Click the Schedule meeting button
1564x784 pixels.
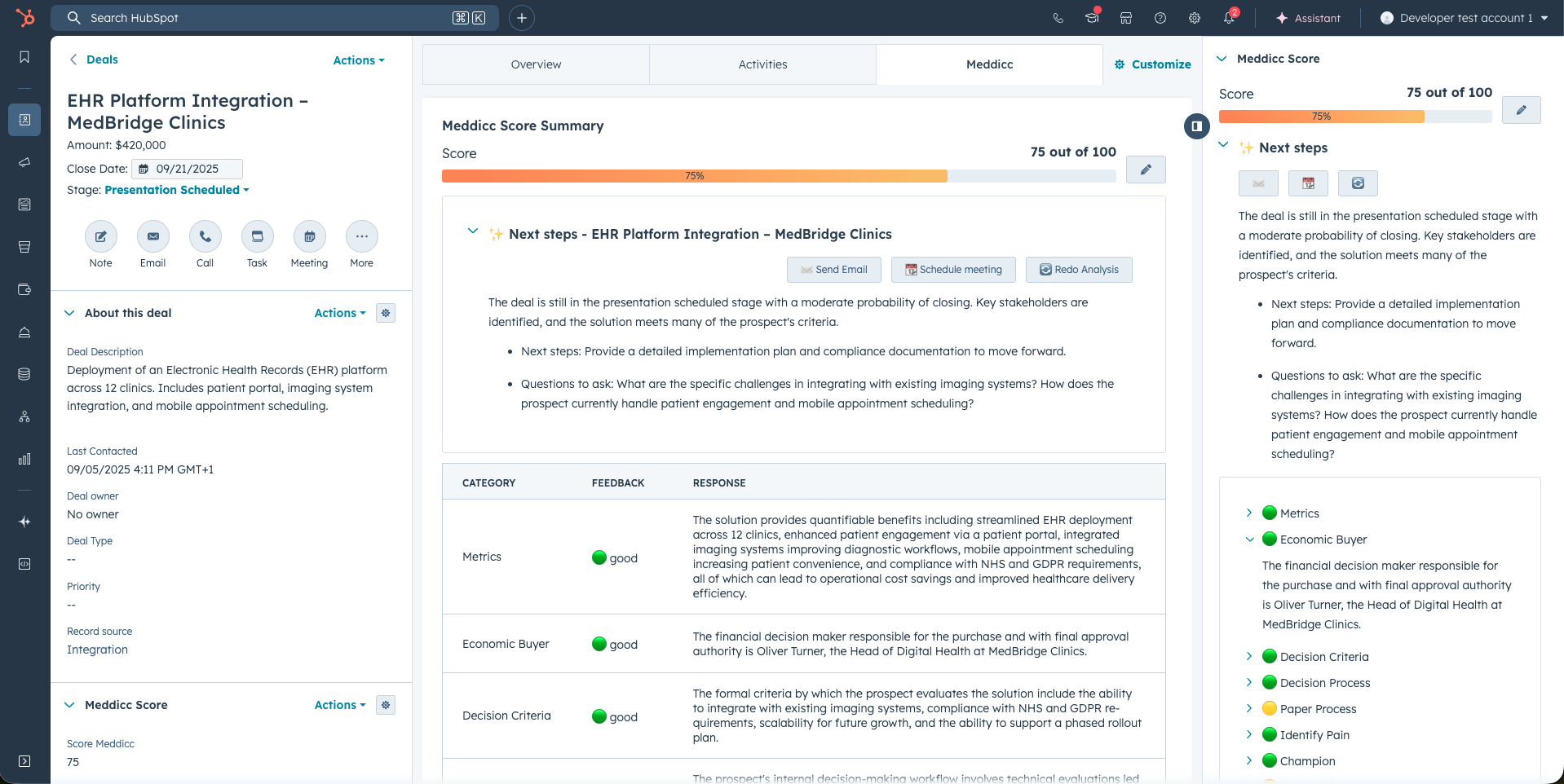pyautogui.click(x=952, y=270)
